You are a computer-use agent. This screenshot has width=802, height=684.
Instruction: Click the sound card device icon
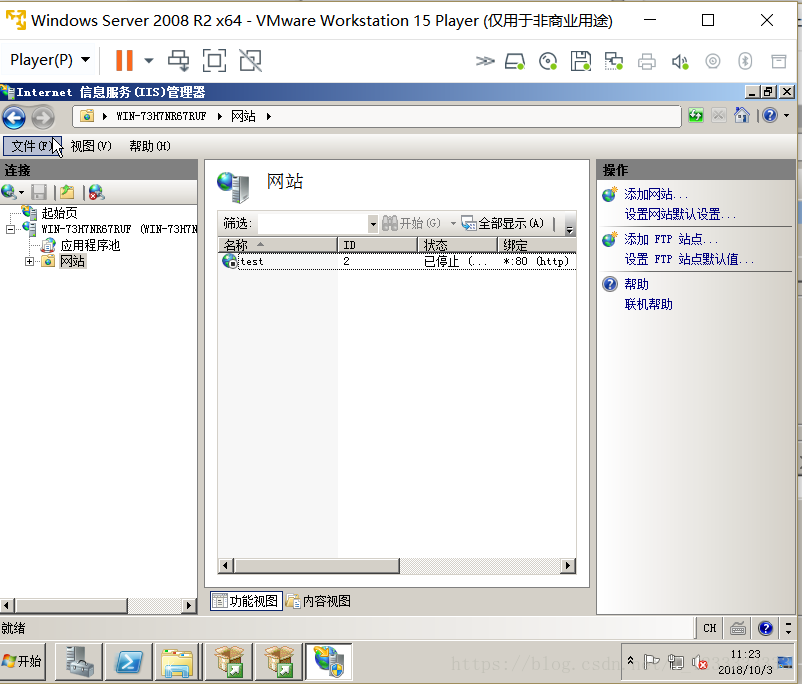pos(680,61)
